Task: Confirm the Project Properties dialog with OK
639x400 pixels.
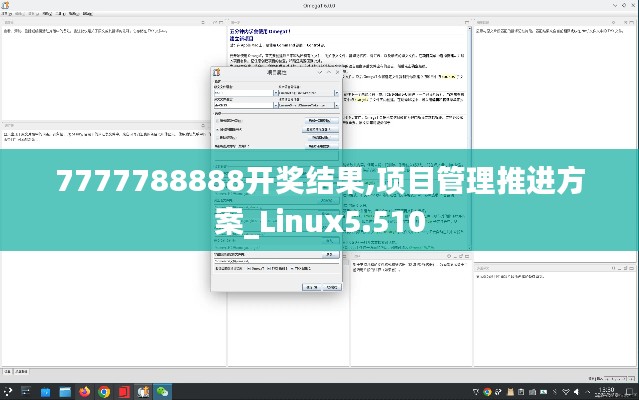Action: tap(311, 287)
